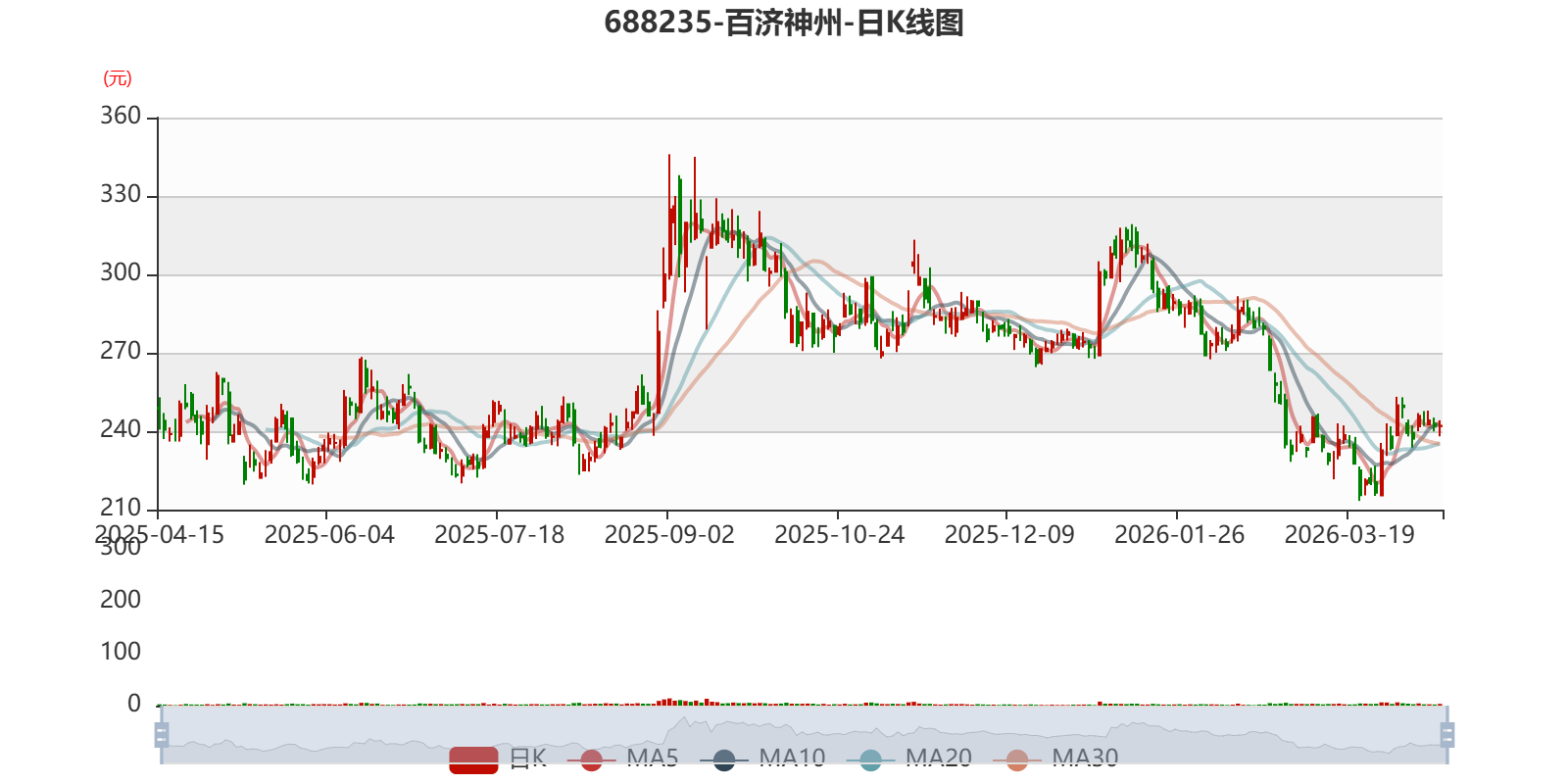
Task: Click the 2025-06-04 date axis label
Action: (x=329, y=535)
